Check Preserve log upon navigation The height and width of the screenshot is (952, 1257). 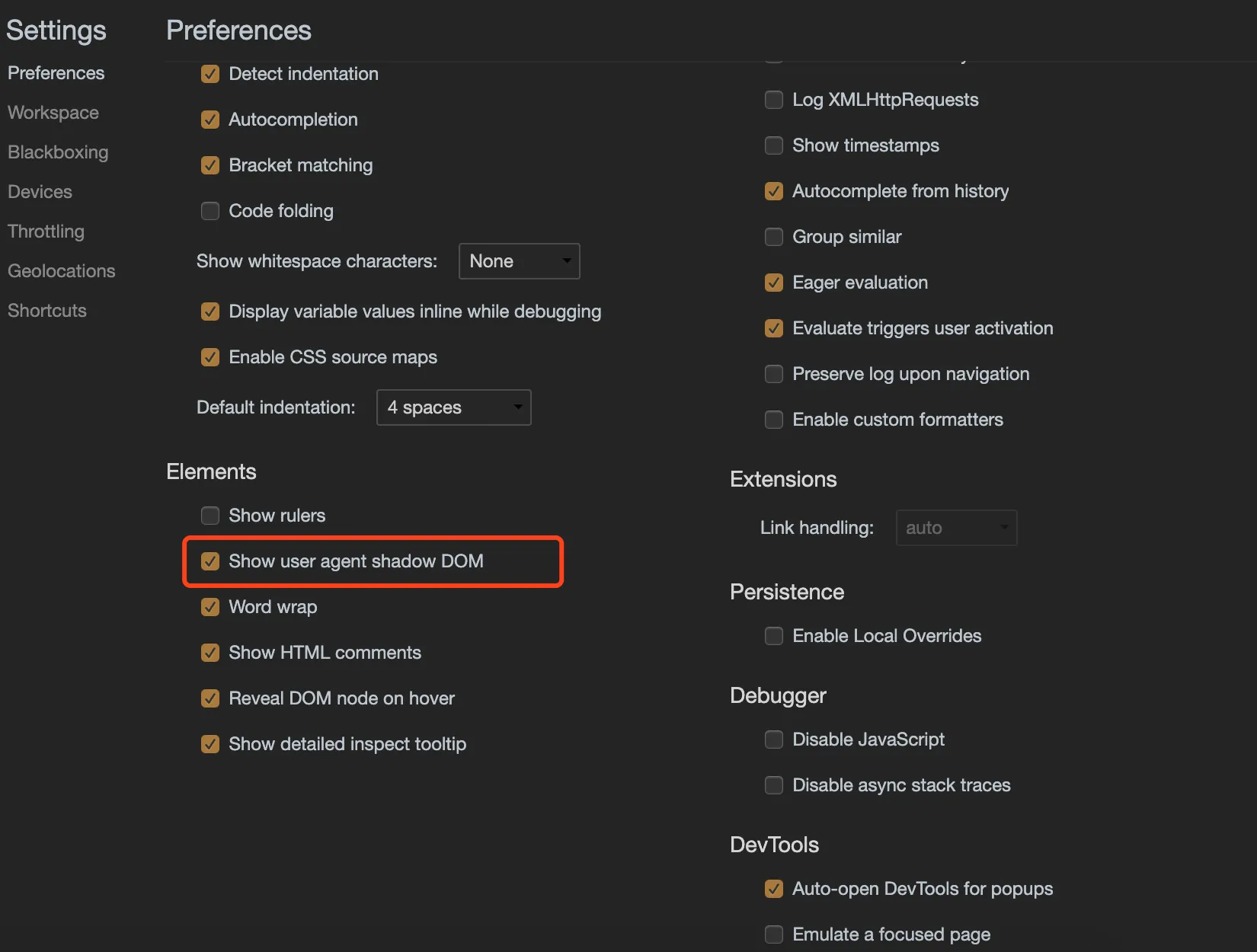[773, 374]
